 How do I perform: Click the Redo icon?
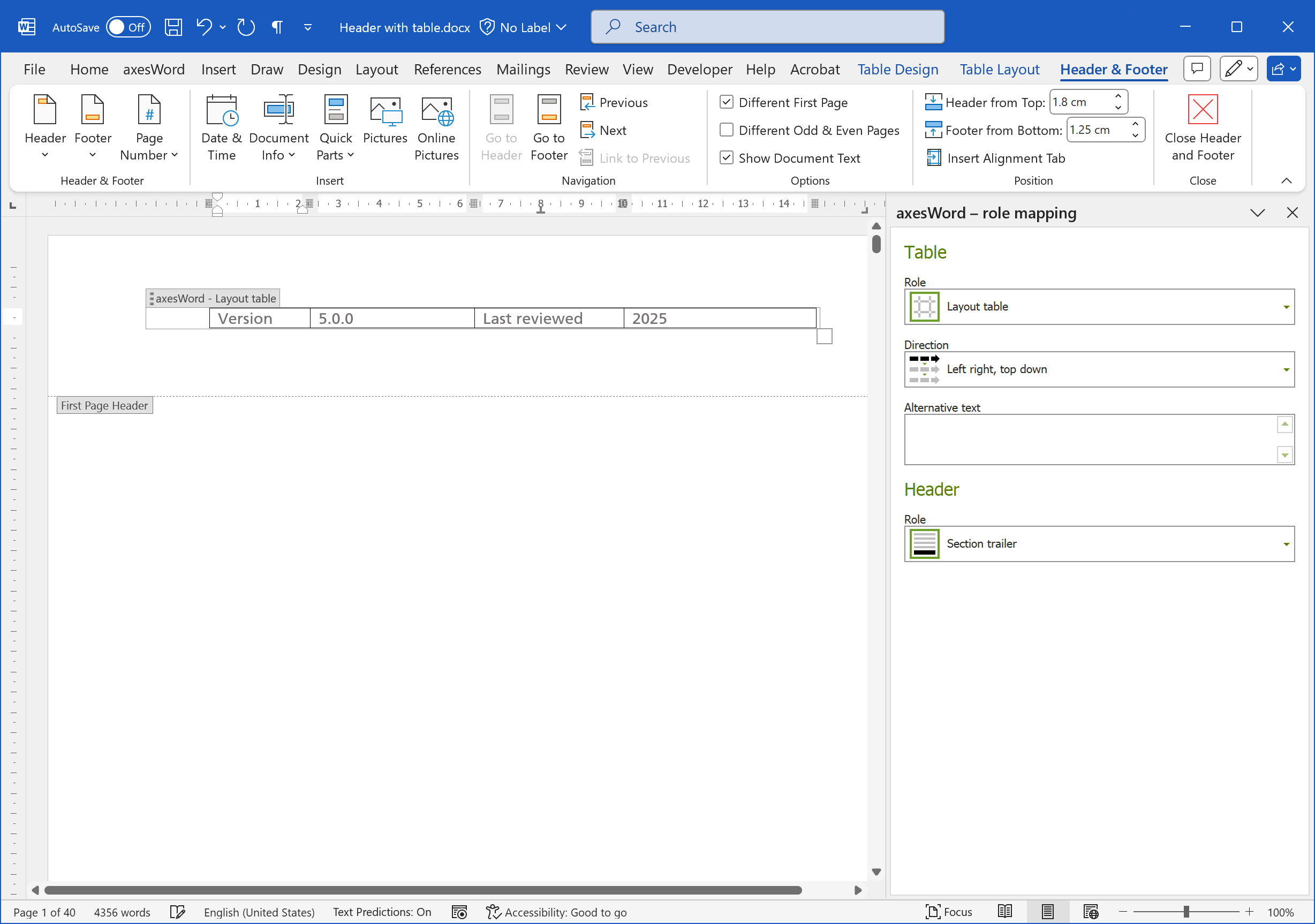coord(246,27)
